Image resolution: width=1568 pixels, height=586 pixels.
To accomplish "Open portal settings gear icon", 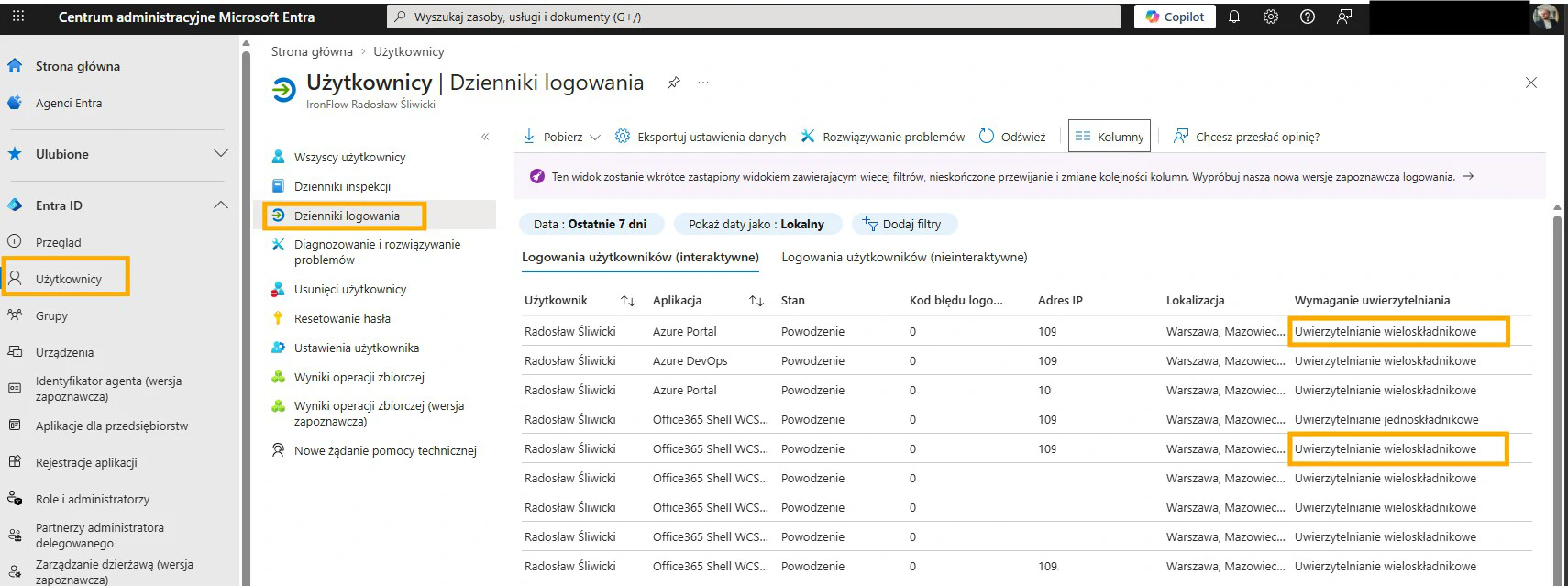I will [1271, 17].
